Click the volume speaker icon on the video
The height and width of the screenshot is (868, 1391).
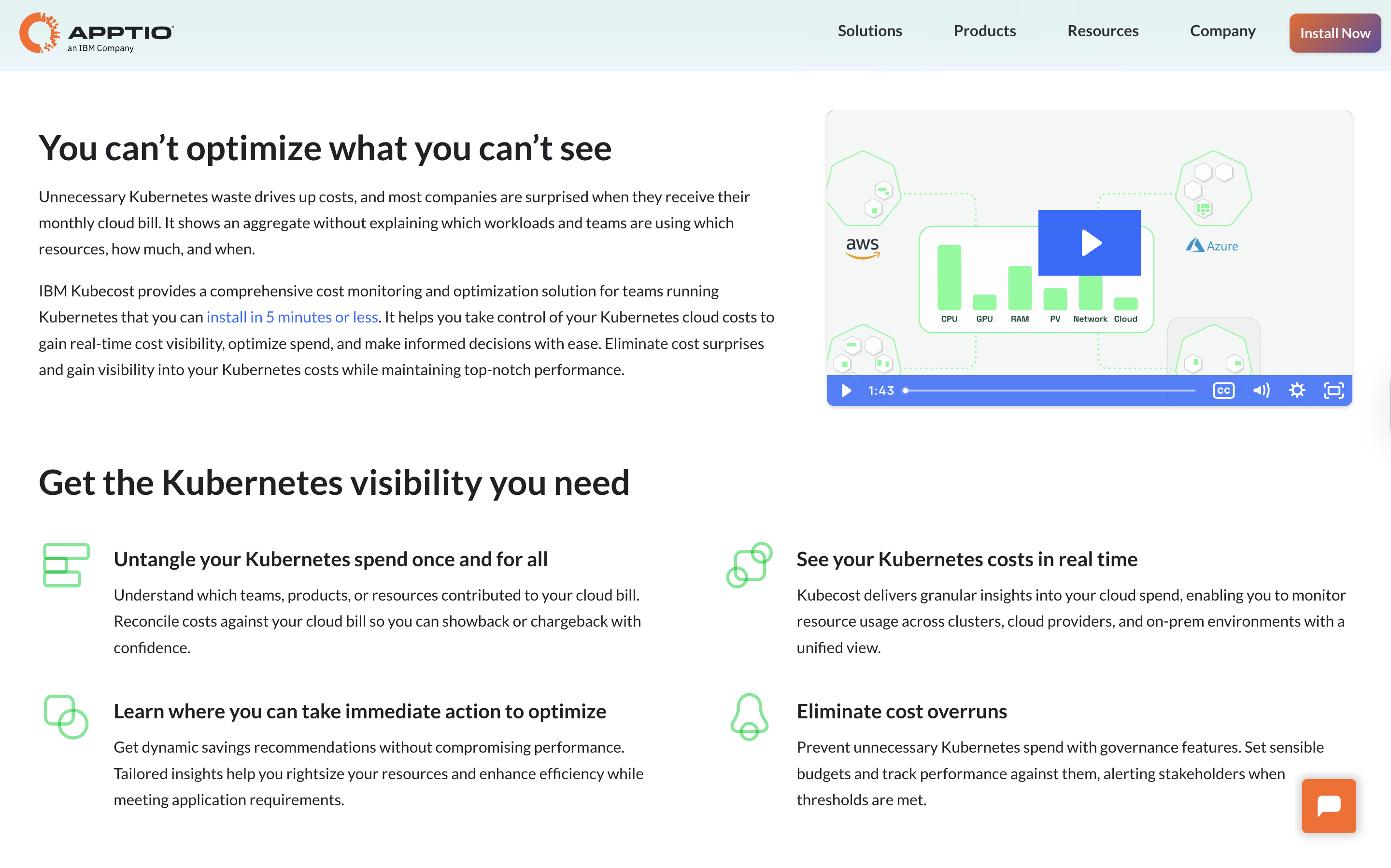(x=1261, y=391)
